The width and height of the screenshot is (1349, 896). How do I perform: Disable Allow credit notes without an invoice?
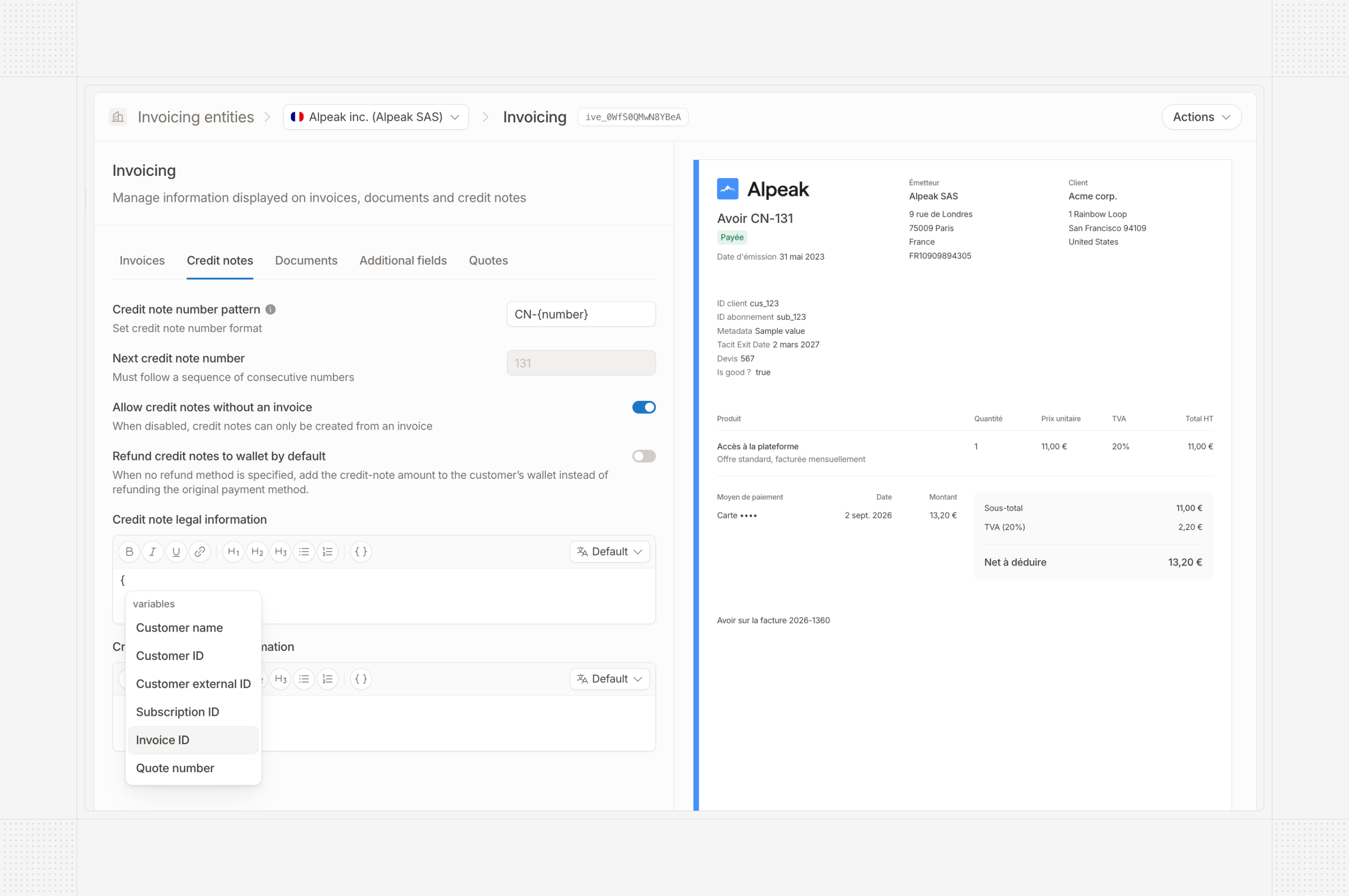pos(644,408)
